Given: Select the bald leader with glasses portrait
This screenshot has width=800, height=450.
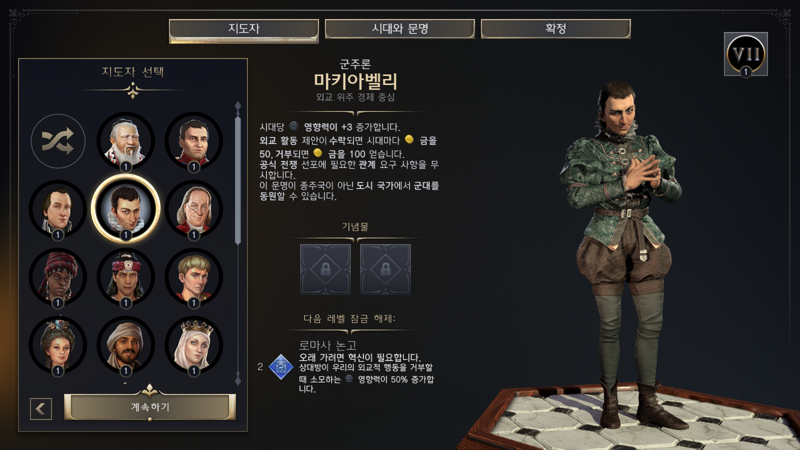Looking at the screenshot, I should tap(194, 210).
